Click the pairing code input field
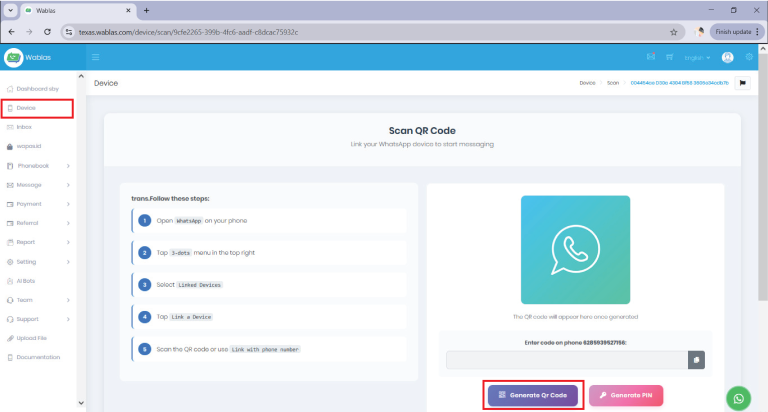The width and height of the screenshot is (768, 412). tap(565, 360)
